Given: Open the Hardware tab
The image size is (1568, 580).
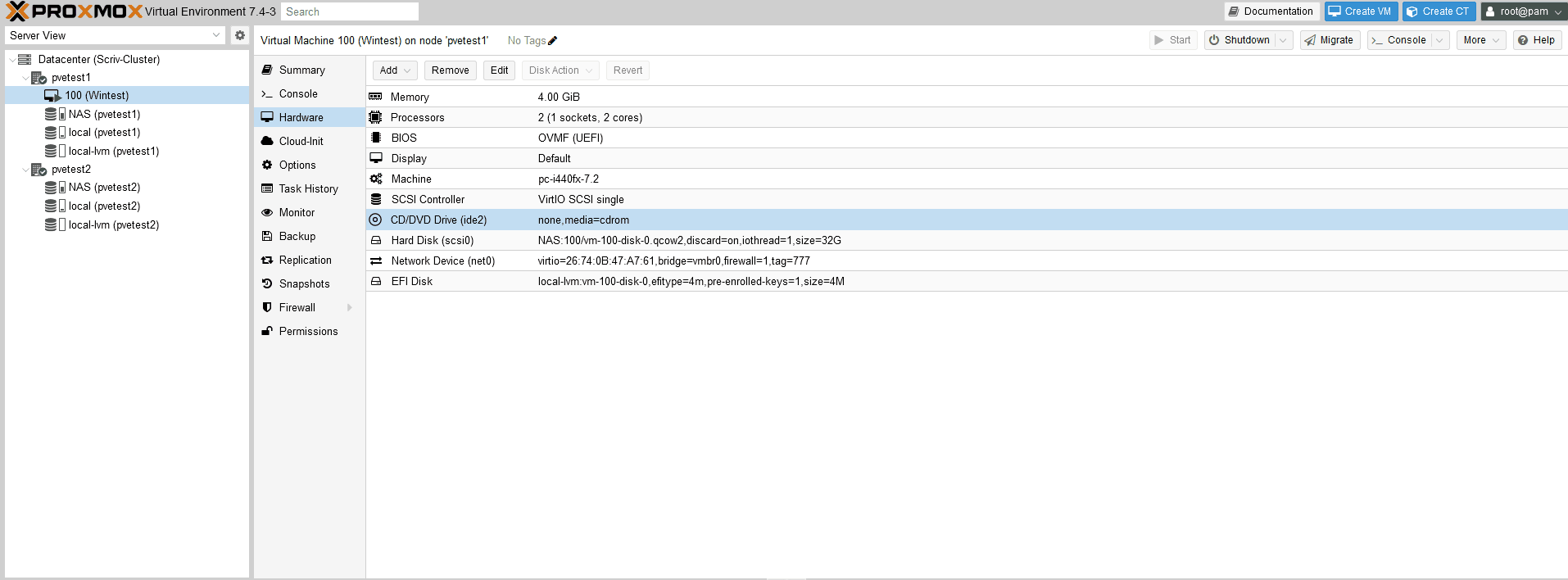Looking at the screenshot, I should 309,117.
